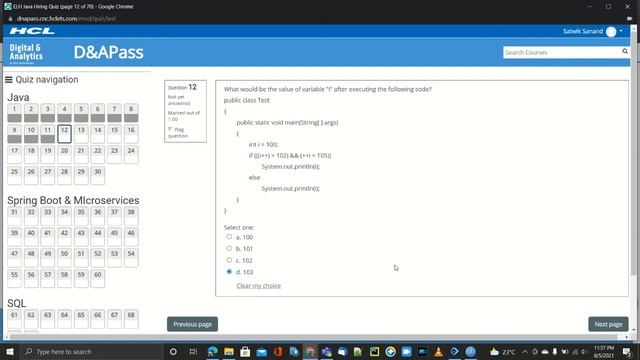Click the volume icon in system tray
Image resolution: width=640 pixels, height=360 pixels.
583,351
